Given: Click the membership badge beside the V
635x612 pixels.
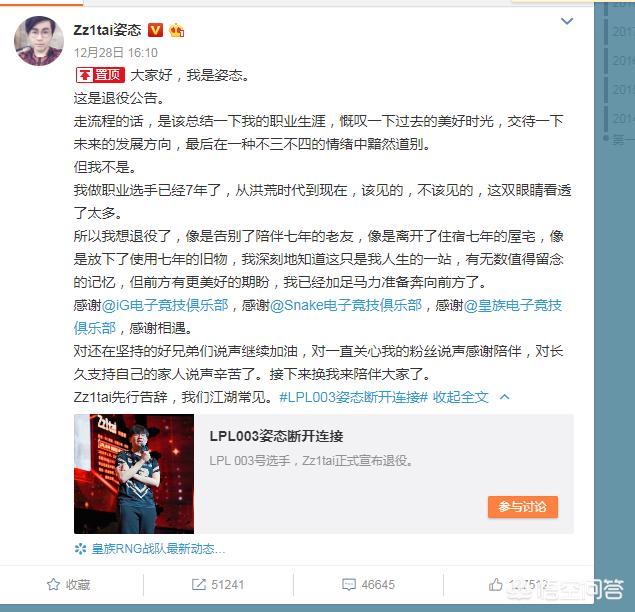Looking at the screenshot, I should tap(177, 30).
